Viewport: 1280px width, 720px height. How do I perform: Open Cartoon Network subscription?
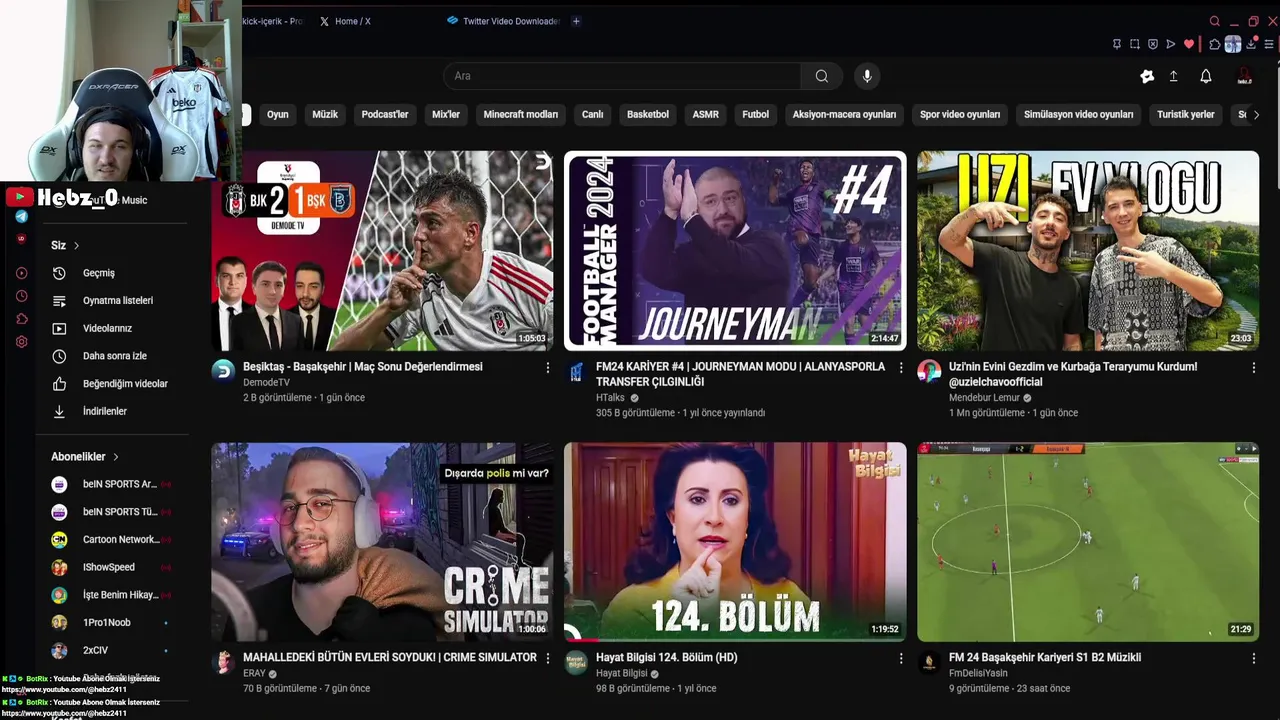[112, 540]
